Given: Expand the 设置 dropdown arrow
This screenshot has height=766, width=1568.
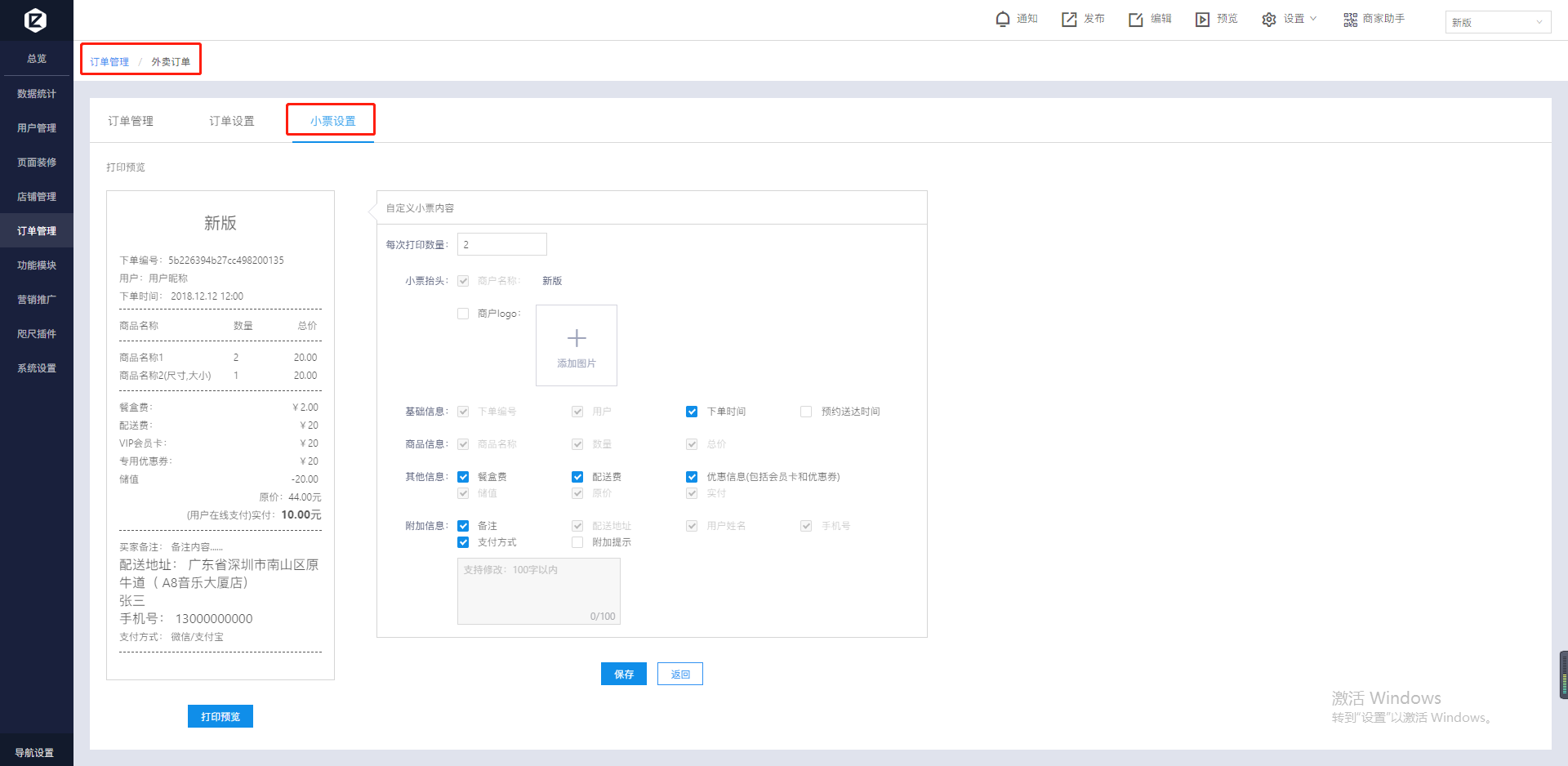Looking at the screenshot, I should (x=1313, y=19).
